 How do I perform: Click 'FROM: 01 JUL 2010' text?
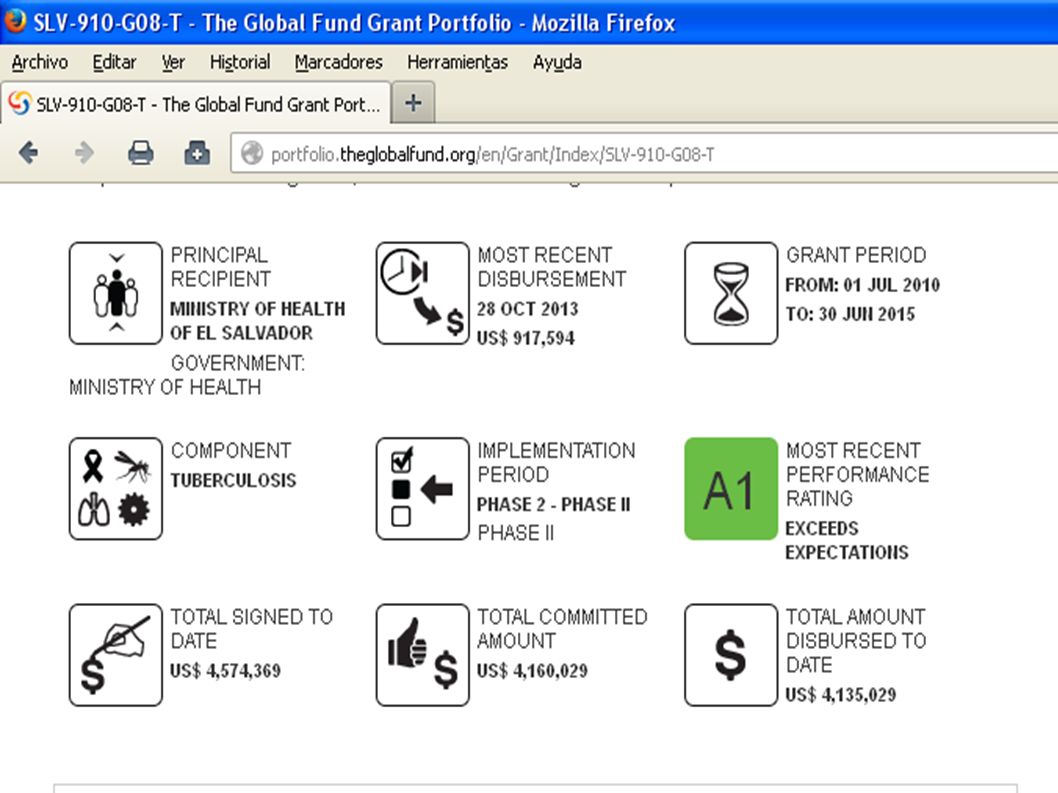(x=862, y=284)
